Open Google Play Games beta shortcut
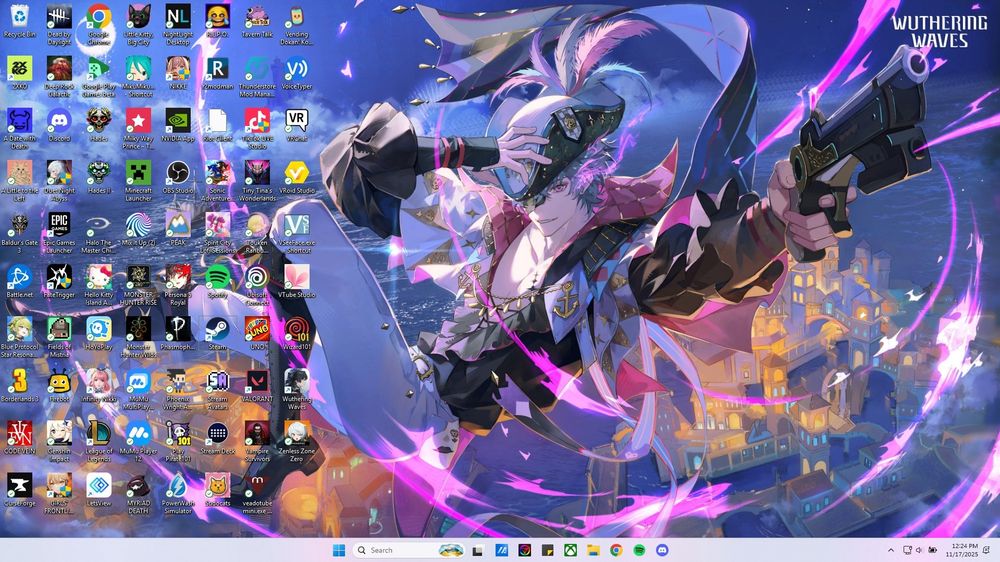The image size is (1000, 562). (99, 77)
